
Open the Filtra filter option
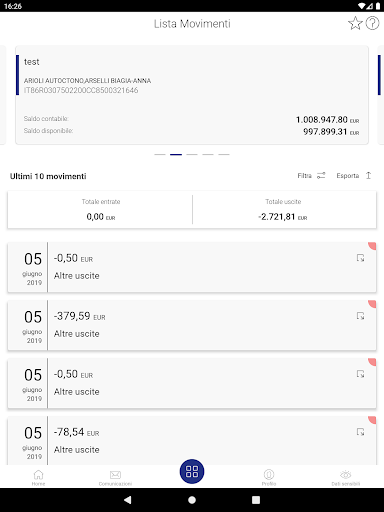point(311,175)
